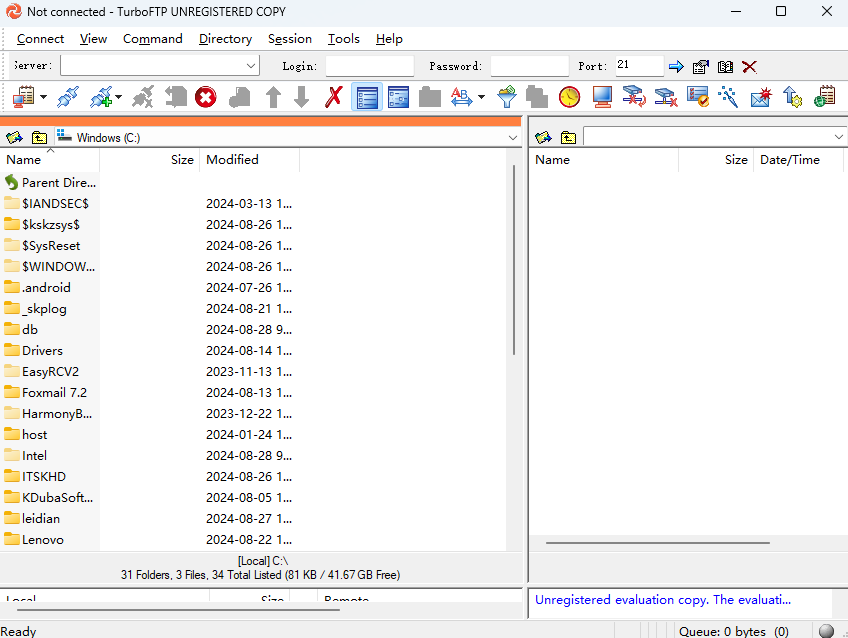The image size is (848, 638).
Task: Open the Connect menu
Action: 40,39
